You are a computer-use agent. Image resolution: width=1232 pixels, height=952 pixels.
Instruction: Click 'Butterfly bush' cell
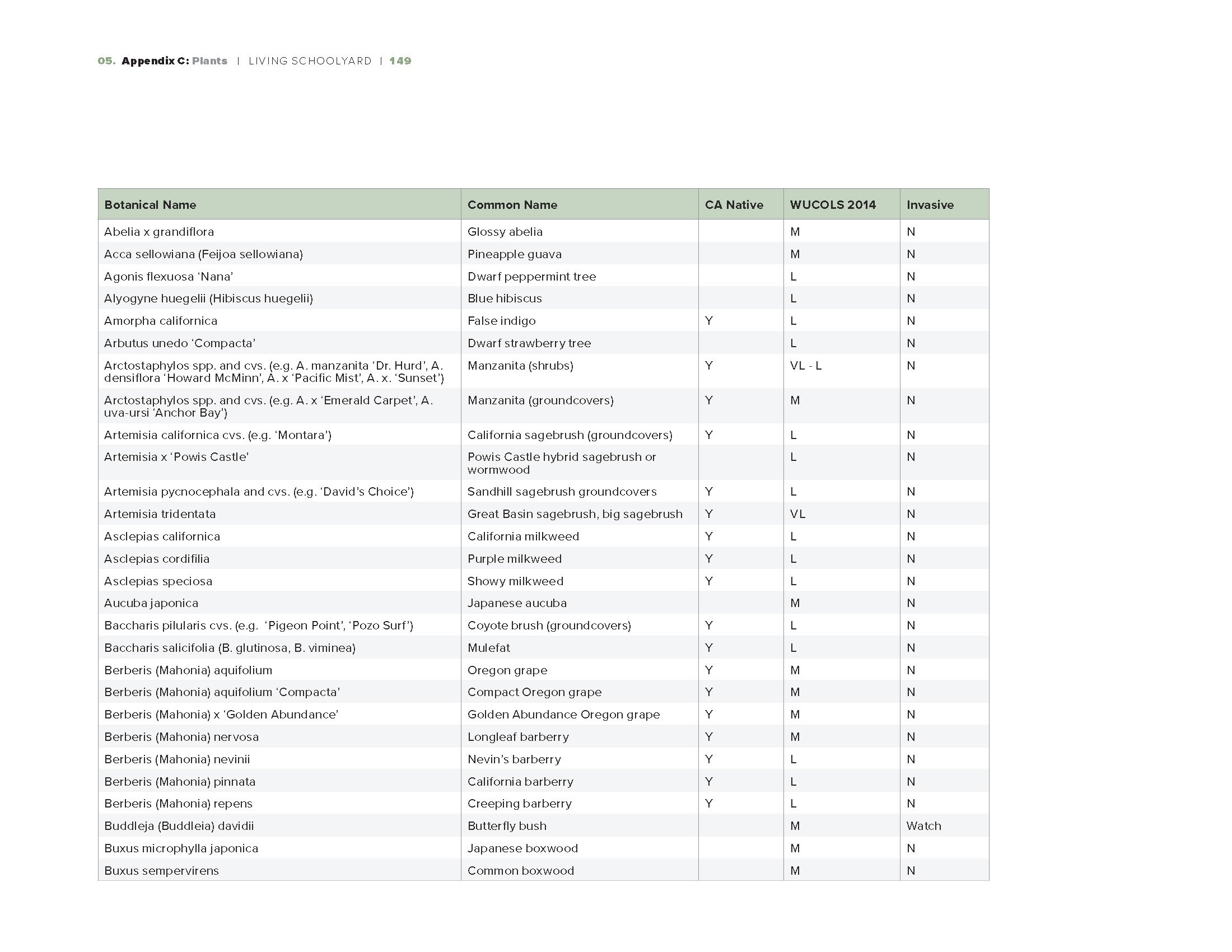point(507,826)
